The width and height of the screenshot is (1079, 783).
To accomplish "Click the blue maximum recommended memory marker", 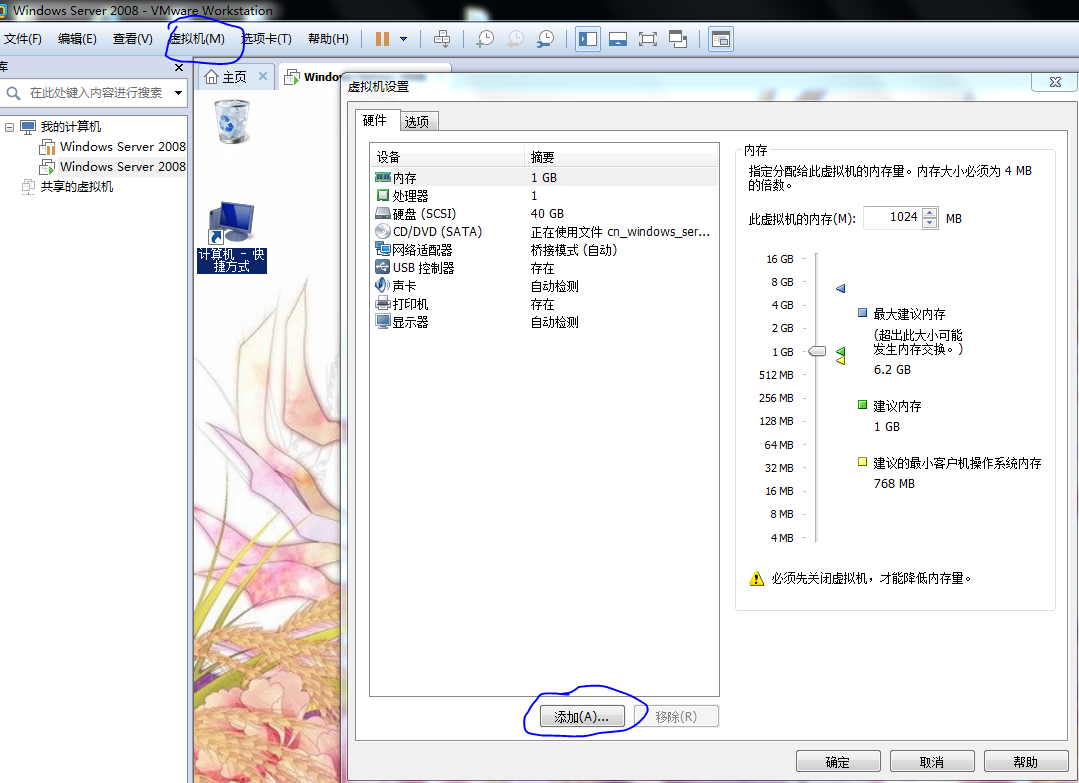I will 840,288.
